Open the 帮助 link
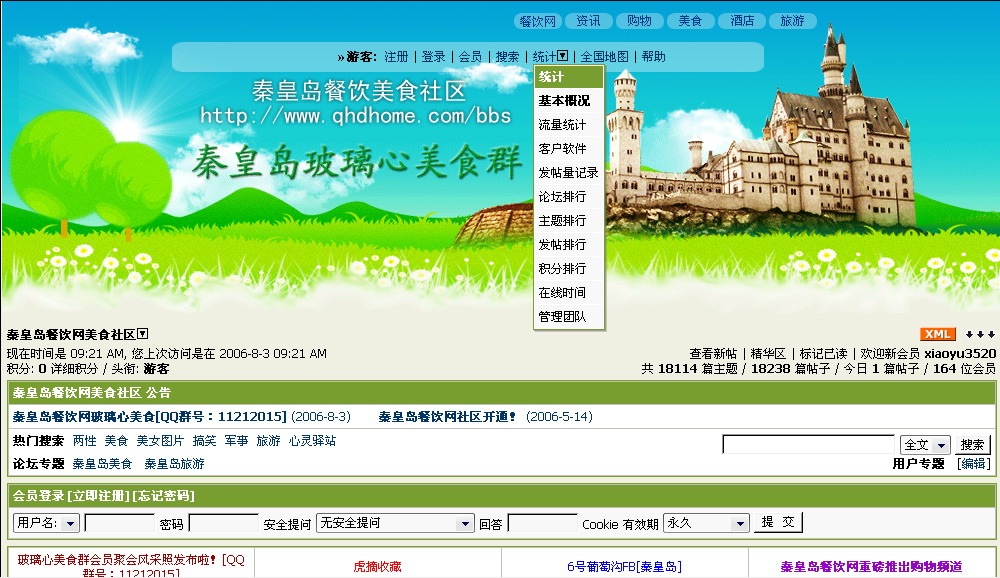The width and height of the screenshot is (1000, 578). (654, 57)
